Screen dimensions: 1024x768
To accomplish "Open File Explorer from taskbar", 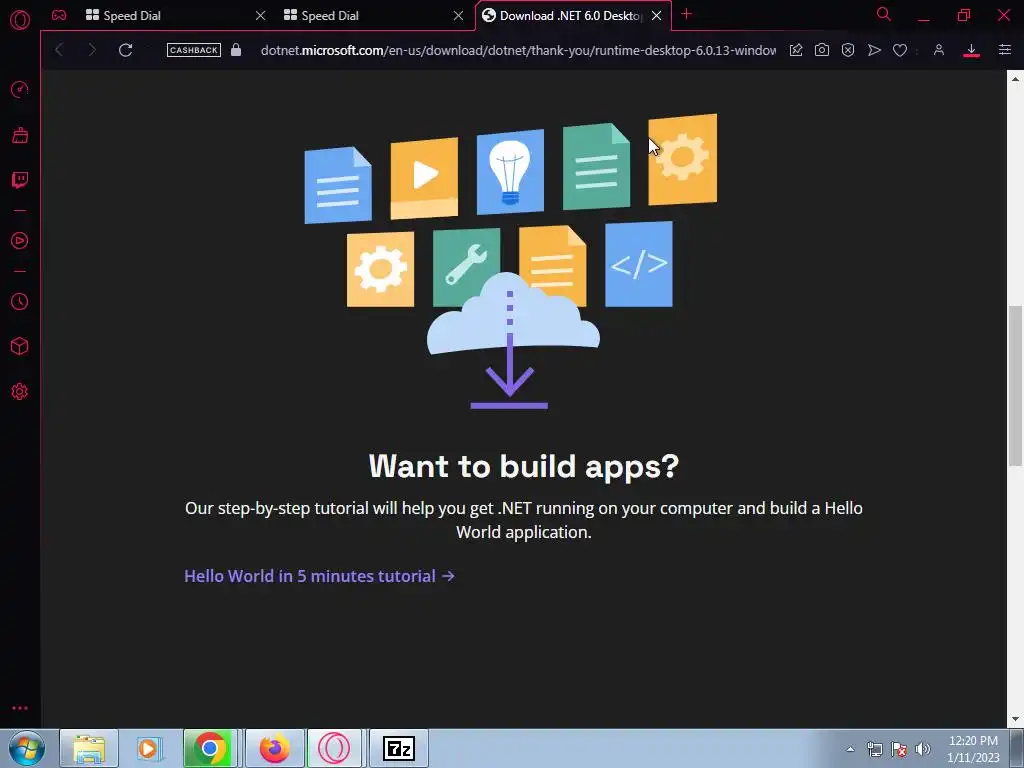I will [89, 748].
